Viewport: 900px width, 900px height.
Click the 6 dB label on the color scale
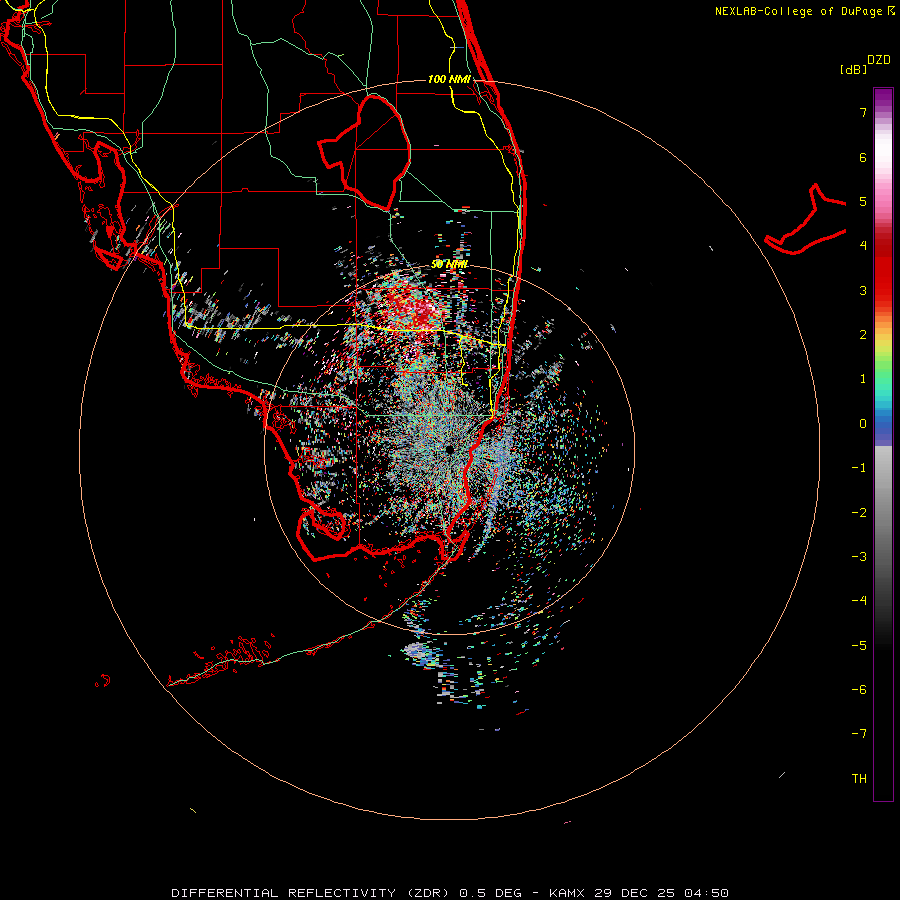pyautogui.click(x=863, y=157)
